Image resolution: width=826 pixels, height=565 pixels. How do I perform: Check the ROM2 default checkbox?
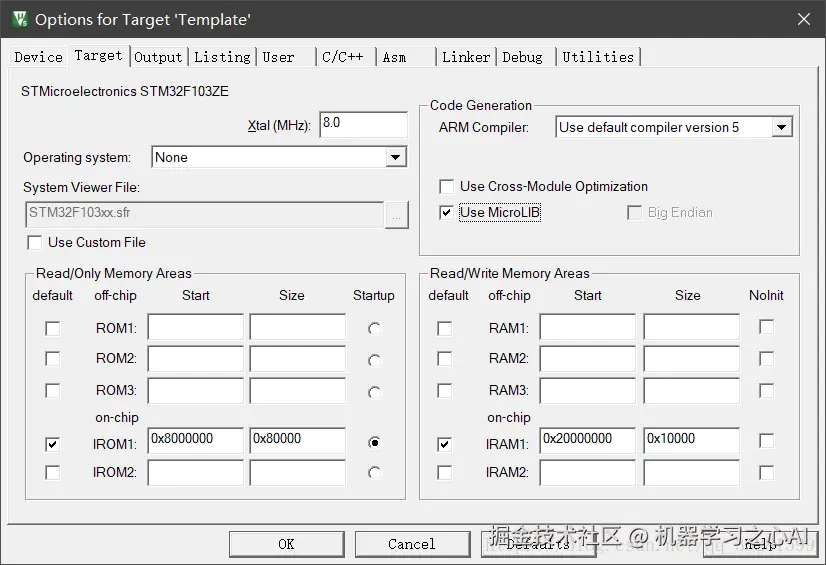click(x=52, y=359)
